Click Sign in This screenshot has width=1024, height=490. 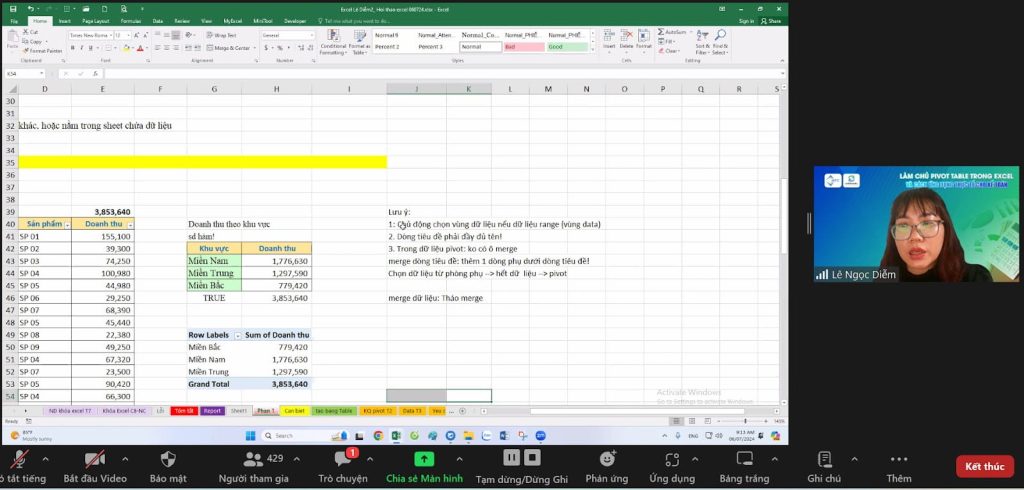point(746,22)
